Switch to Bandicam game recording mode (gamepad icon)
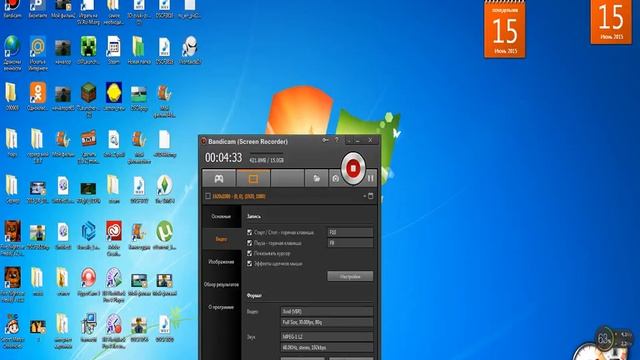640x360 pixels. pos(219,179)
